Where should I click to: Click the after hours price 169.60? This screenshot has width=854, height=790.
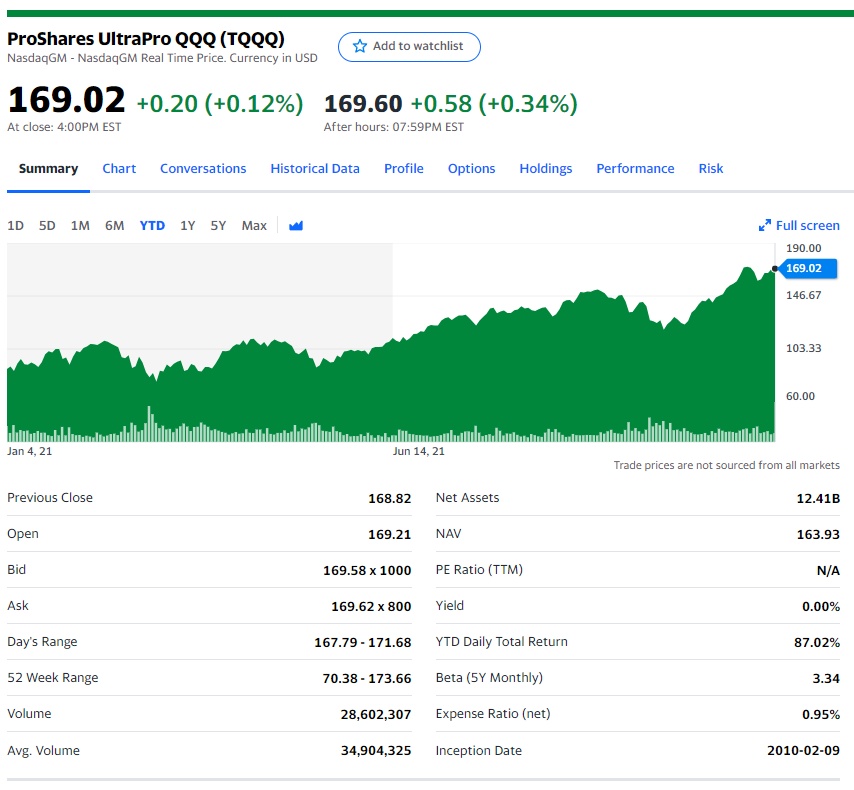(x=363, y=104)
